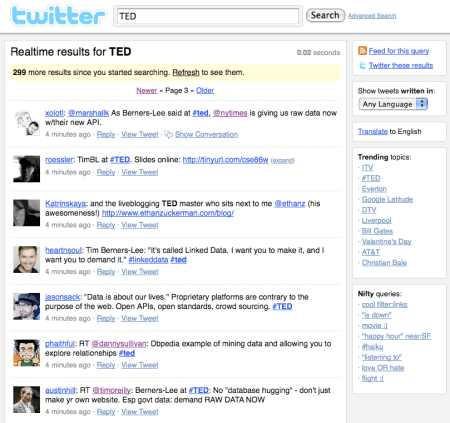Viewport: 450px width, 423px height.
Task: Open the tinyurl.com/cse86w link
Action: (x=225, y=160)
